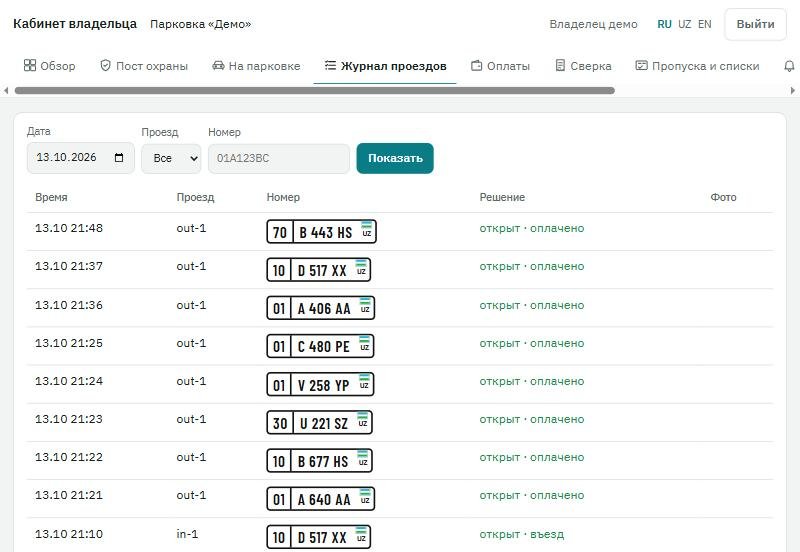Click time cell 13.10 21:10
The width and height of the screenshot is (800, 552).
[69, 534]
